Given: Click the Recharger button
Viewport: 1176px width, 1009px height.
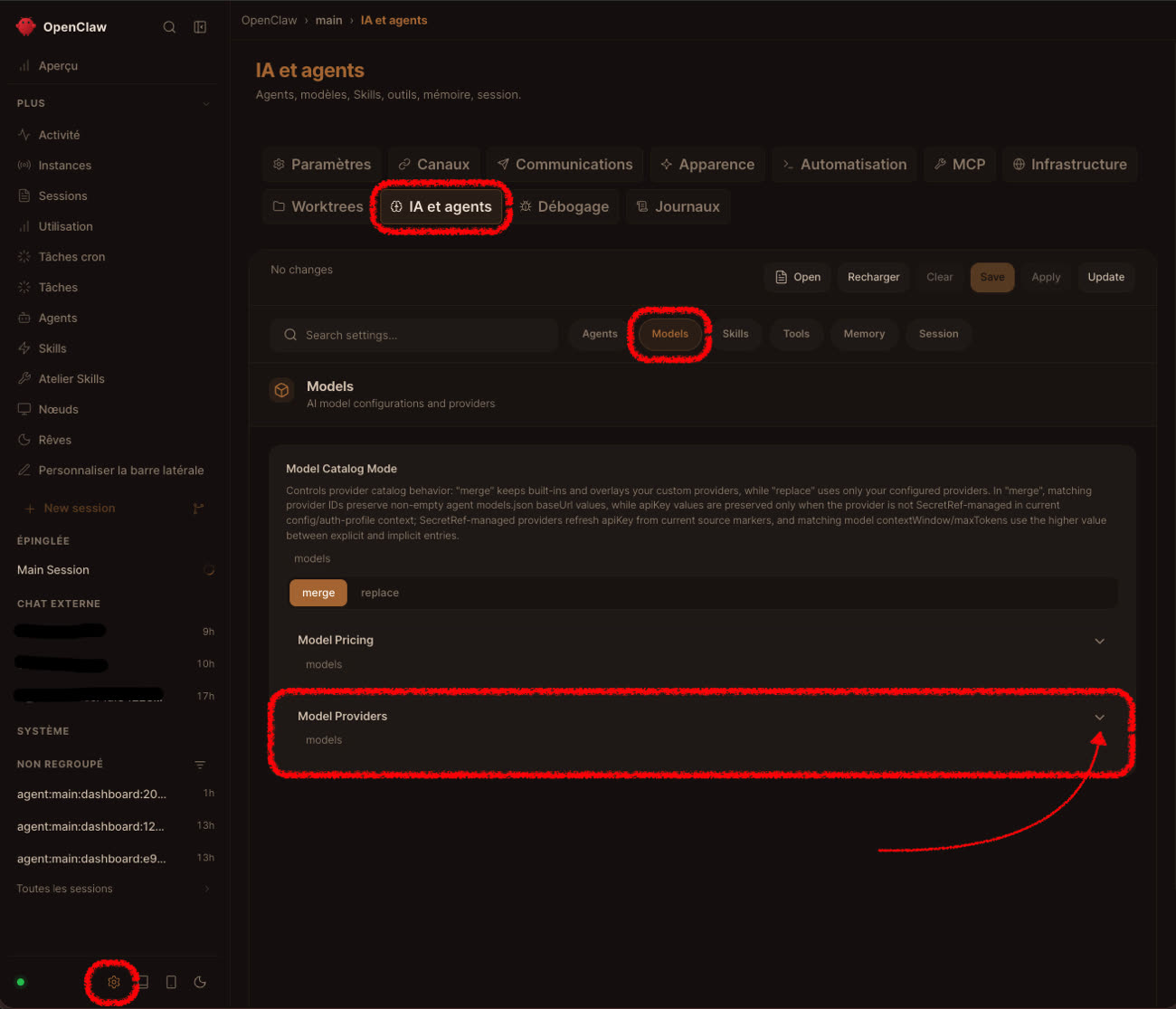Looking at the screenshot, I should pyautogui.click(x=874, y=277).
